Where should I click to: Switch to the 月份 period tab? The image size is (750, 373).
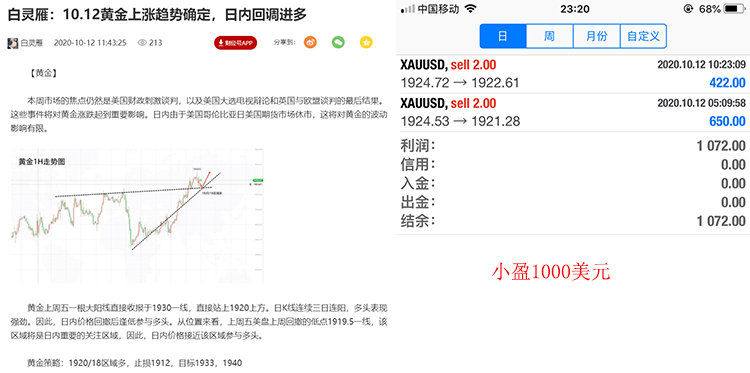[x=596, y=36]
